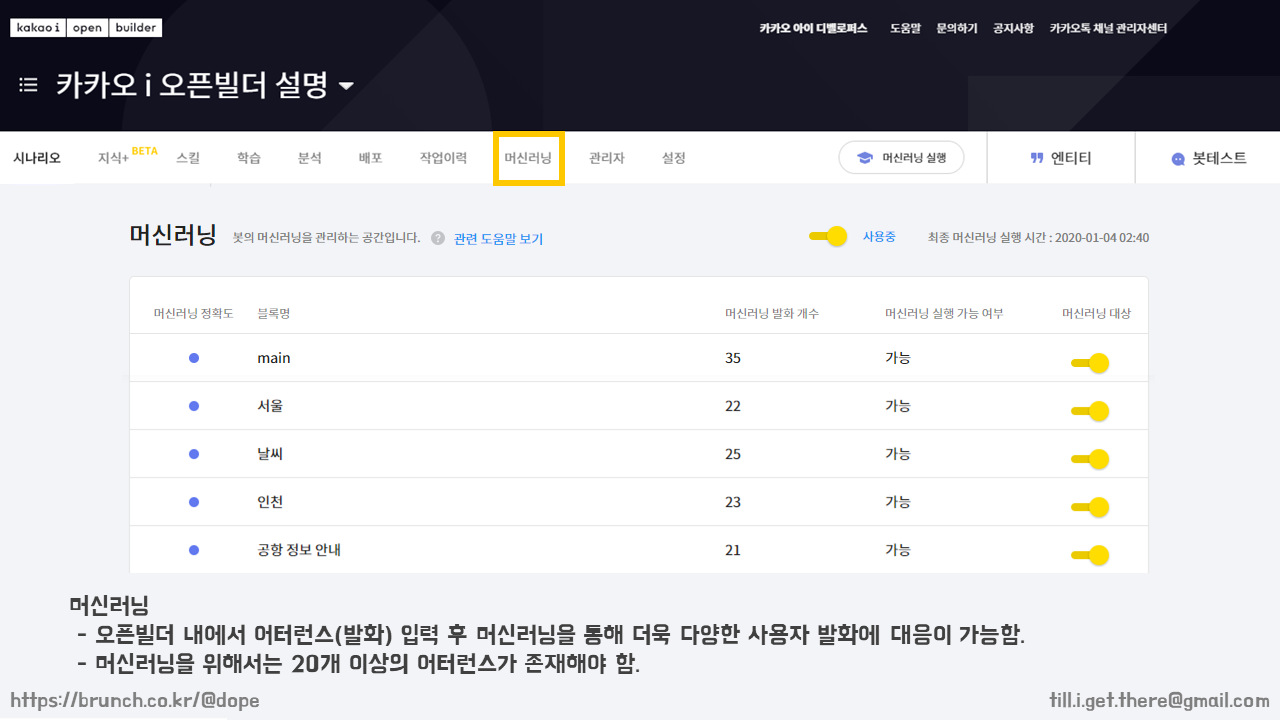Click the 머신러닝 실행 button
The height and width of the screenshot is (720, 1280).
901,158
